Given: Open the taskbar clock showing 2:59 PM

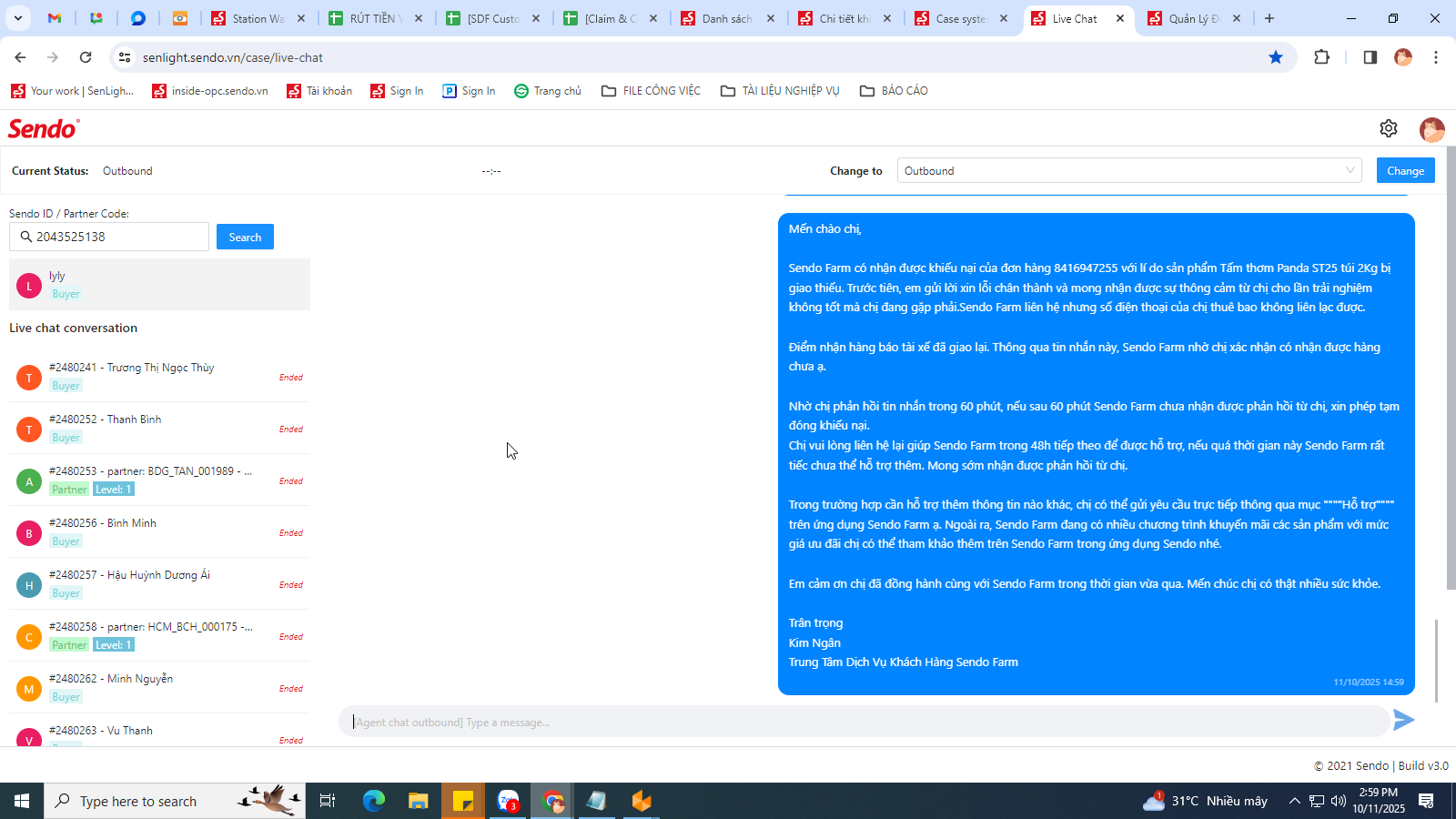Looking at the screenshot, I should 1378,801.
